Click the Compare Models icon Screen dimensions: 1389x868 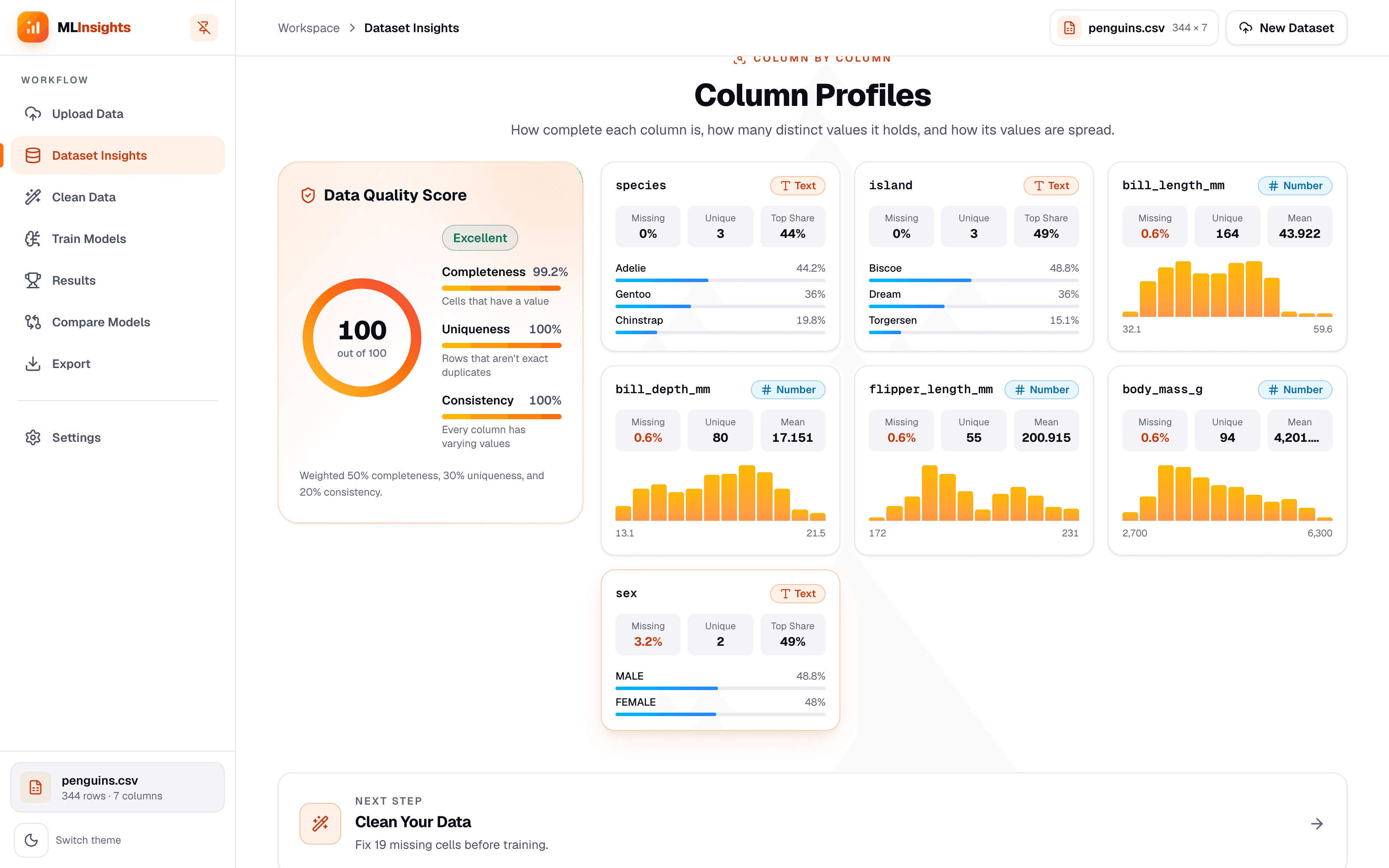pyautogui.click(x=33, y=322)
